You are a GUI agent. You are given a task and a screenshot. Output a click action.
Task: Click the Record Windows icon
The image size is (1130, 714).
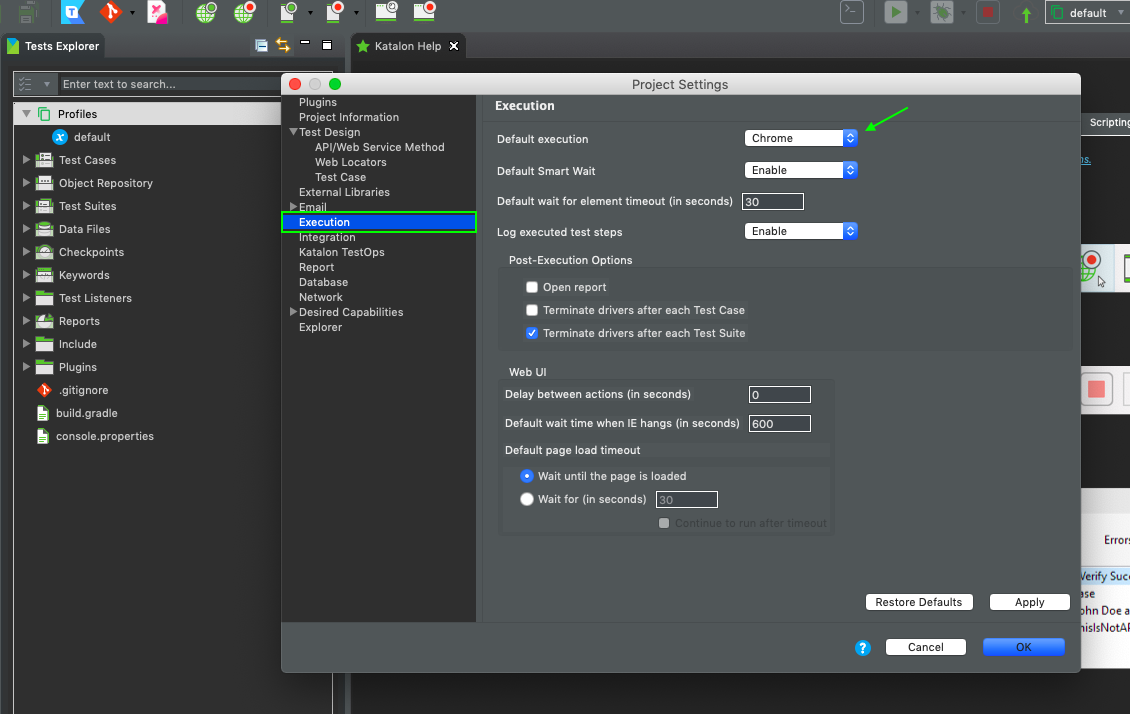pyautogui.click(x=424, y=11)
